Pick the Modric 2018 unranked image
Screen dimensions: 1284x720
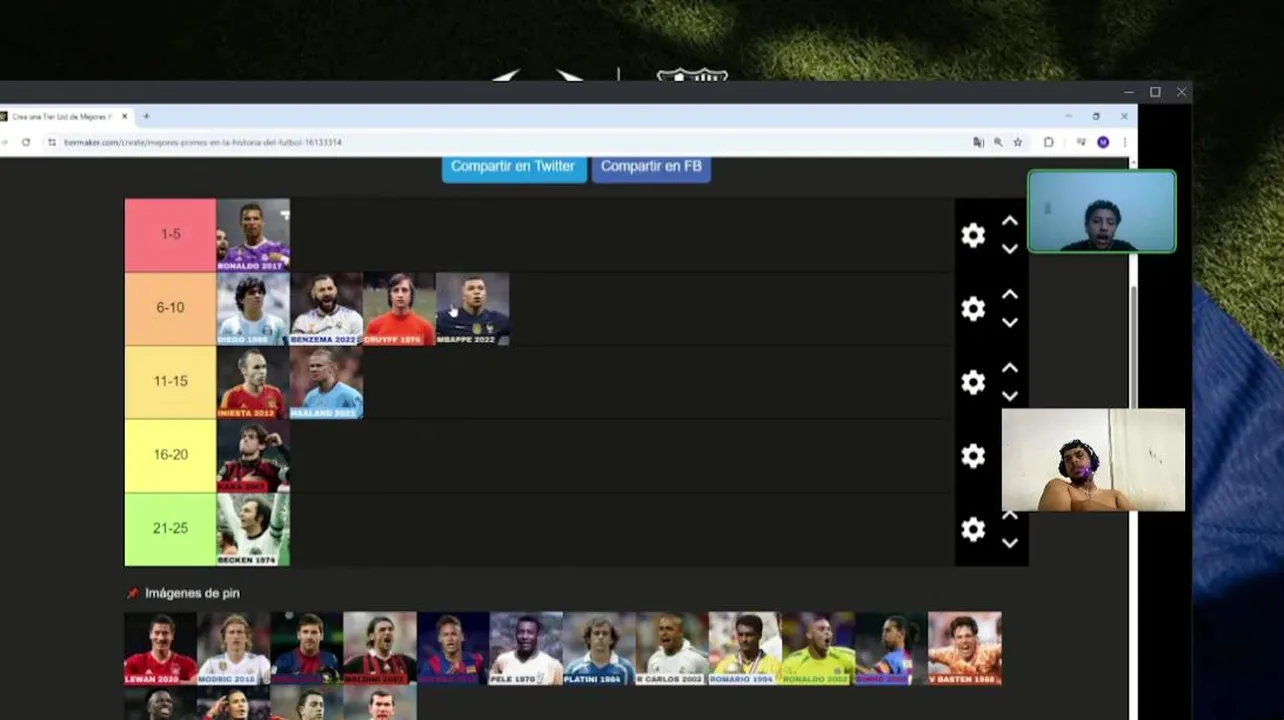tap(233, 648)
